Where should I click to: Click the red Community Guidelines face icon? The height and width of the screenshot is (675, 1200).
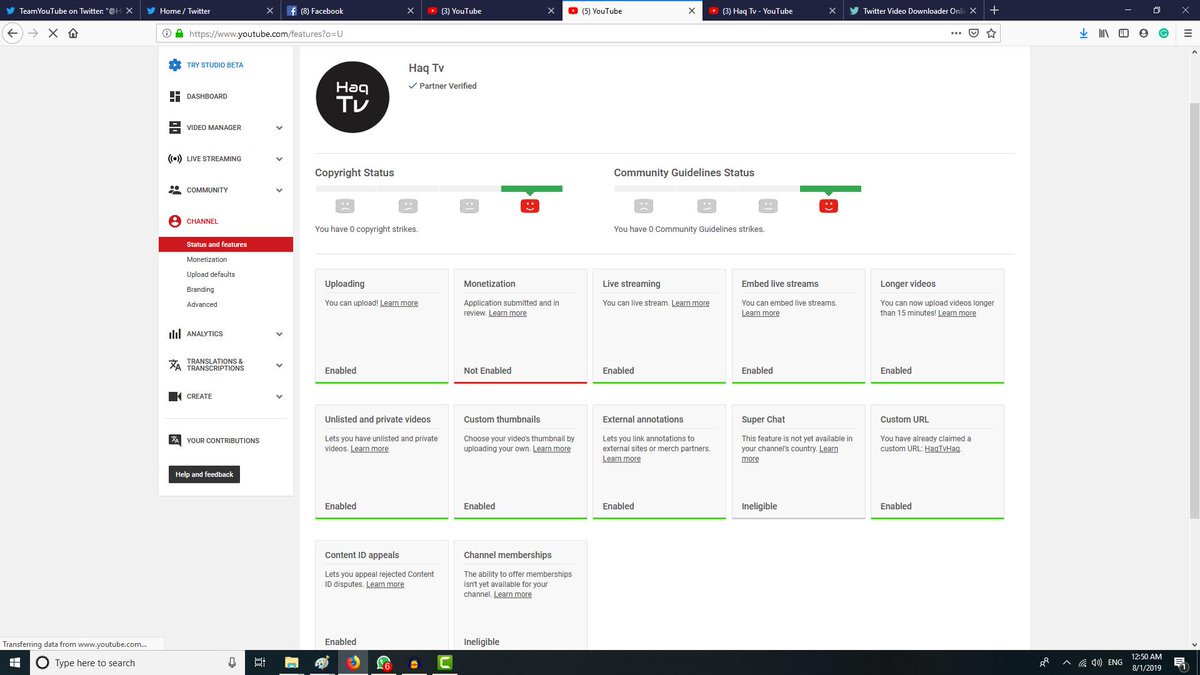pos(828,206)
